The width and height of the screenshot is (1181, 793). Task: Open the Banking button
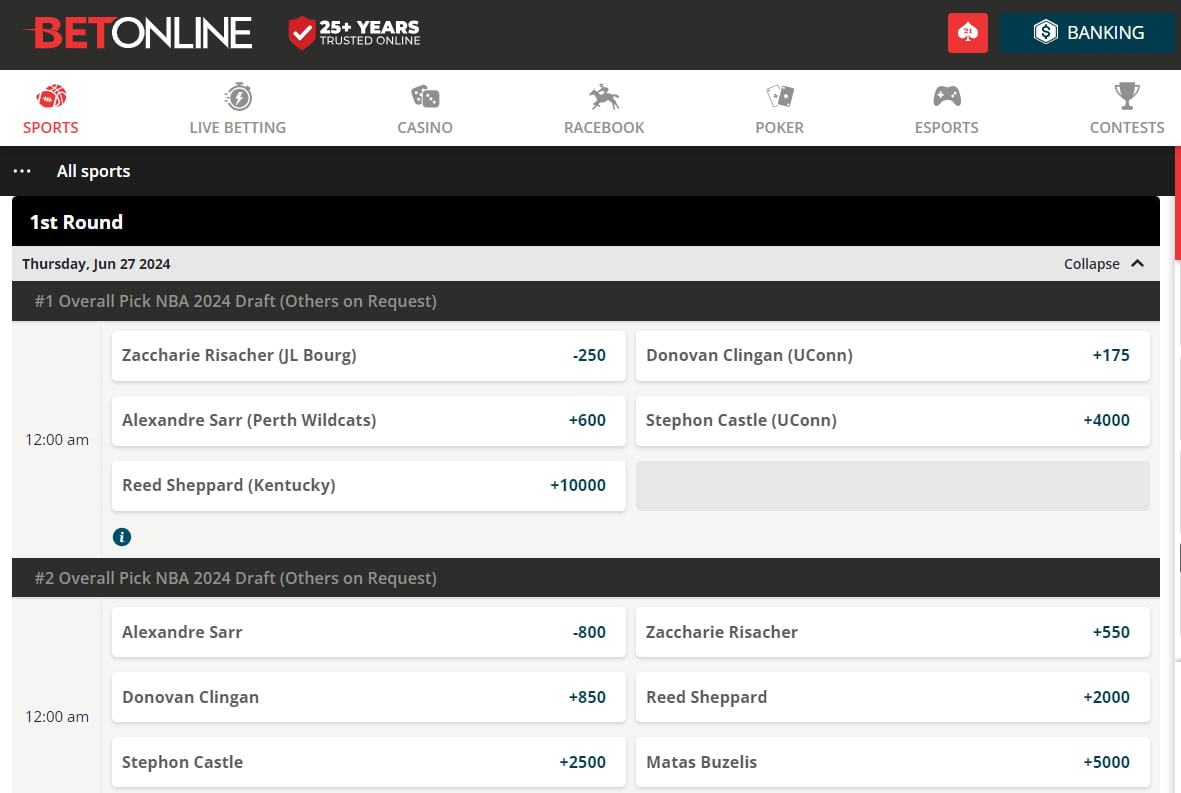(x=1088, y=32)
